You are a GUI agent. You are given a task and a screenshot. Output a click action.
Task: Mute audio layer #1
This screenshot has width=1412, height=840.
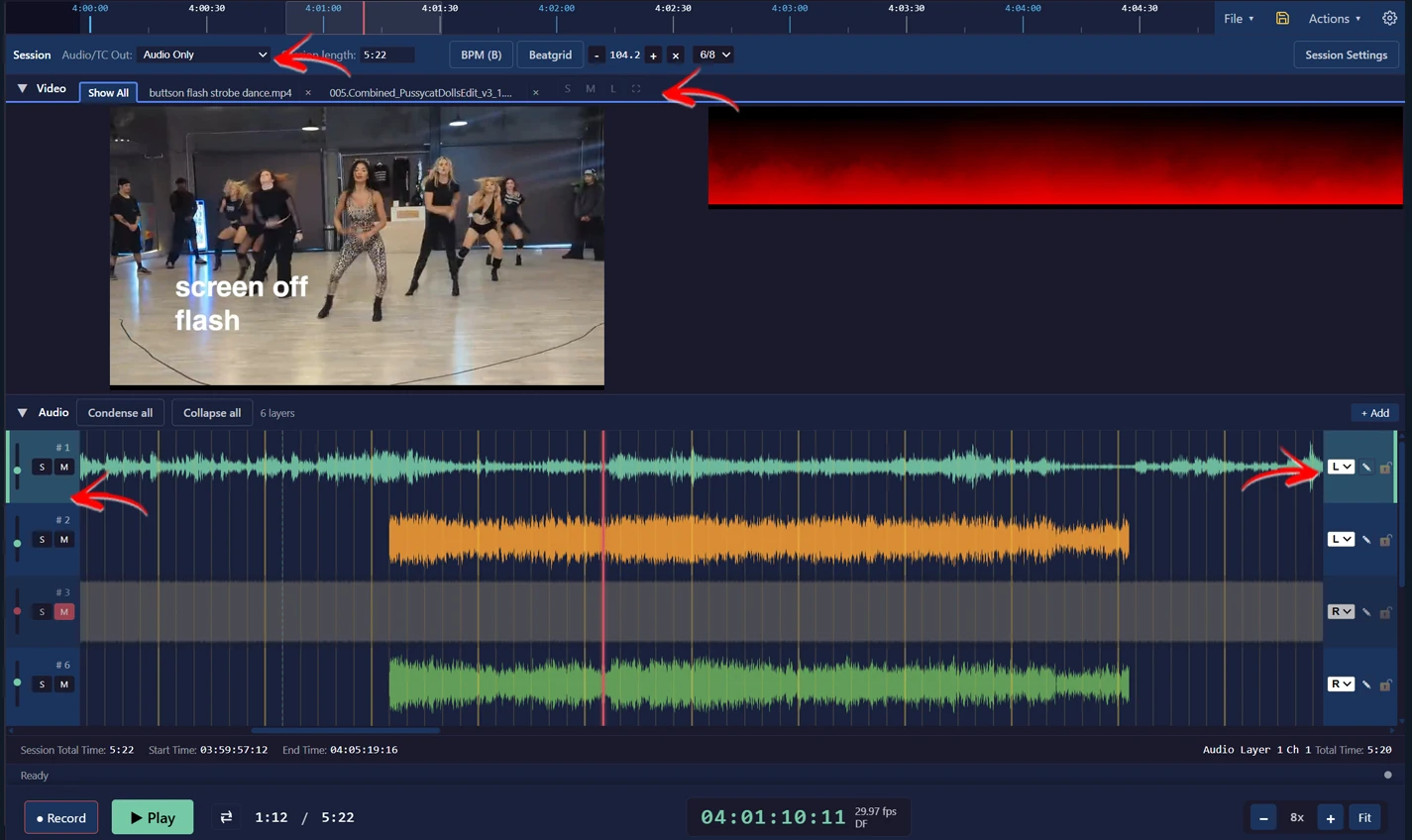pyautogui.click(x=64, y=467)
